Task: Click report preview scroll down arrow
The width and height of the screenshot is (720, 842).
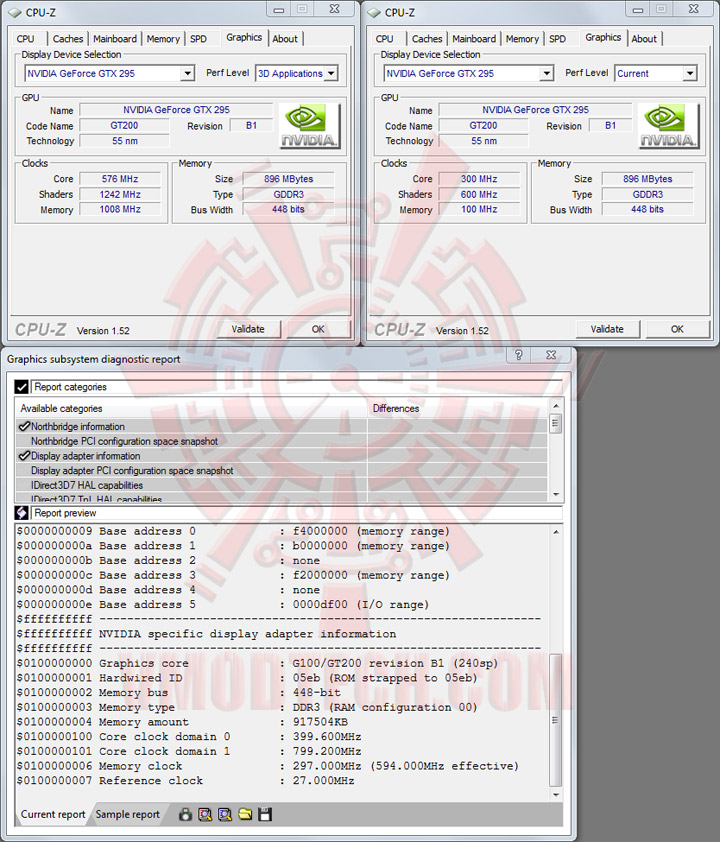Action: [556, 795]
